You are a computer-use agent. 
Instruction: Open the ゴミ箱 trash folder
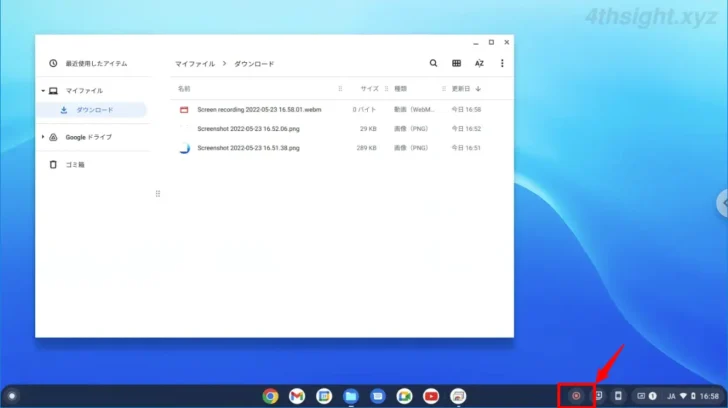pos(67,164)
